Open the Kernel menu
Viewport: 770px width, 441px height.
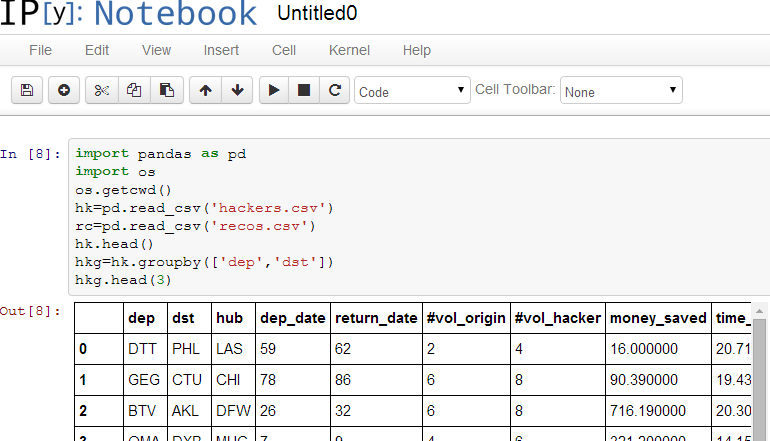[x=349, y=50]
